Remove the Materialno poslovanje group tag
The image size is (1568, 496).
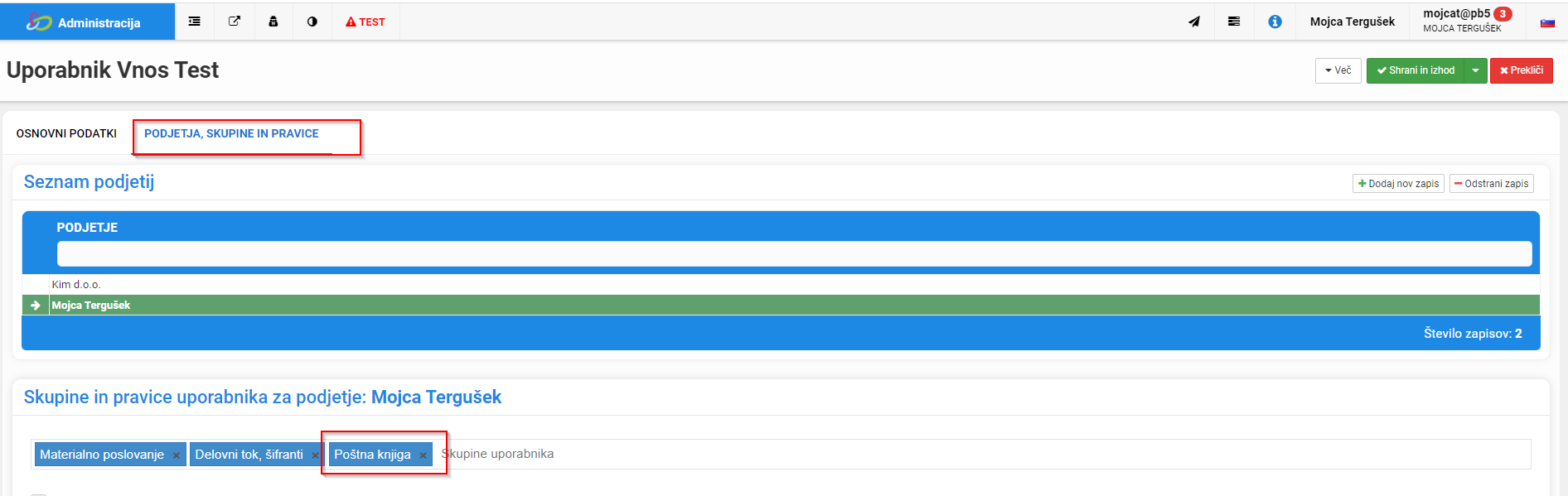click(176, 455)
